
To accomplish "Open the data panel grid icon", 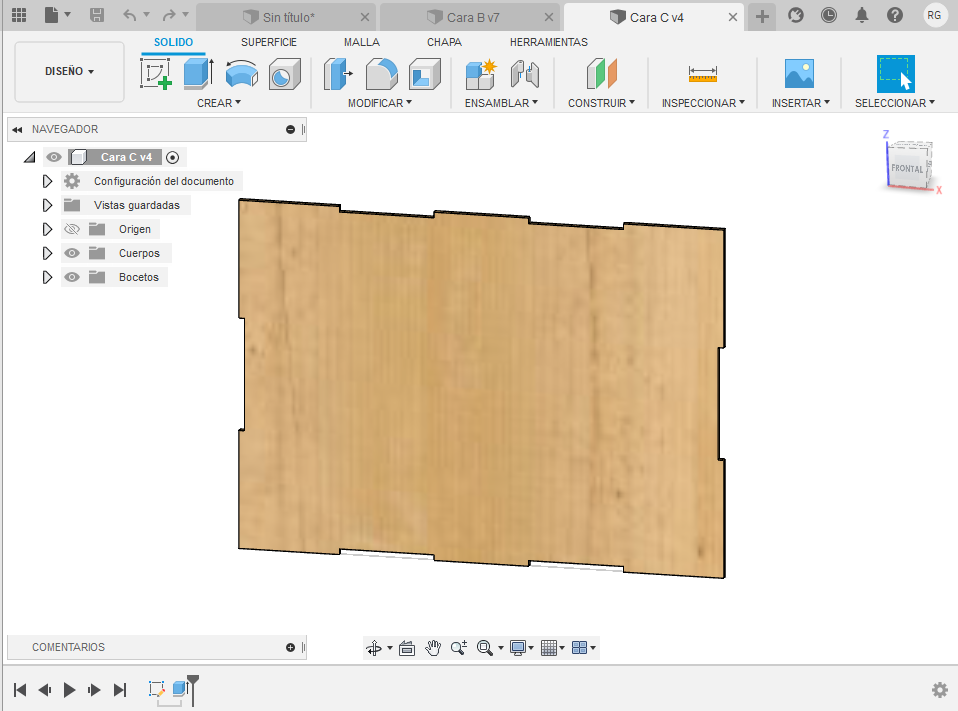I will coord(19,15).
